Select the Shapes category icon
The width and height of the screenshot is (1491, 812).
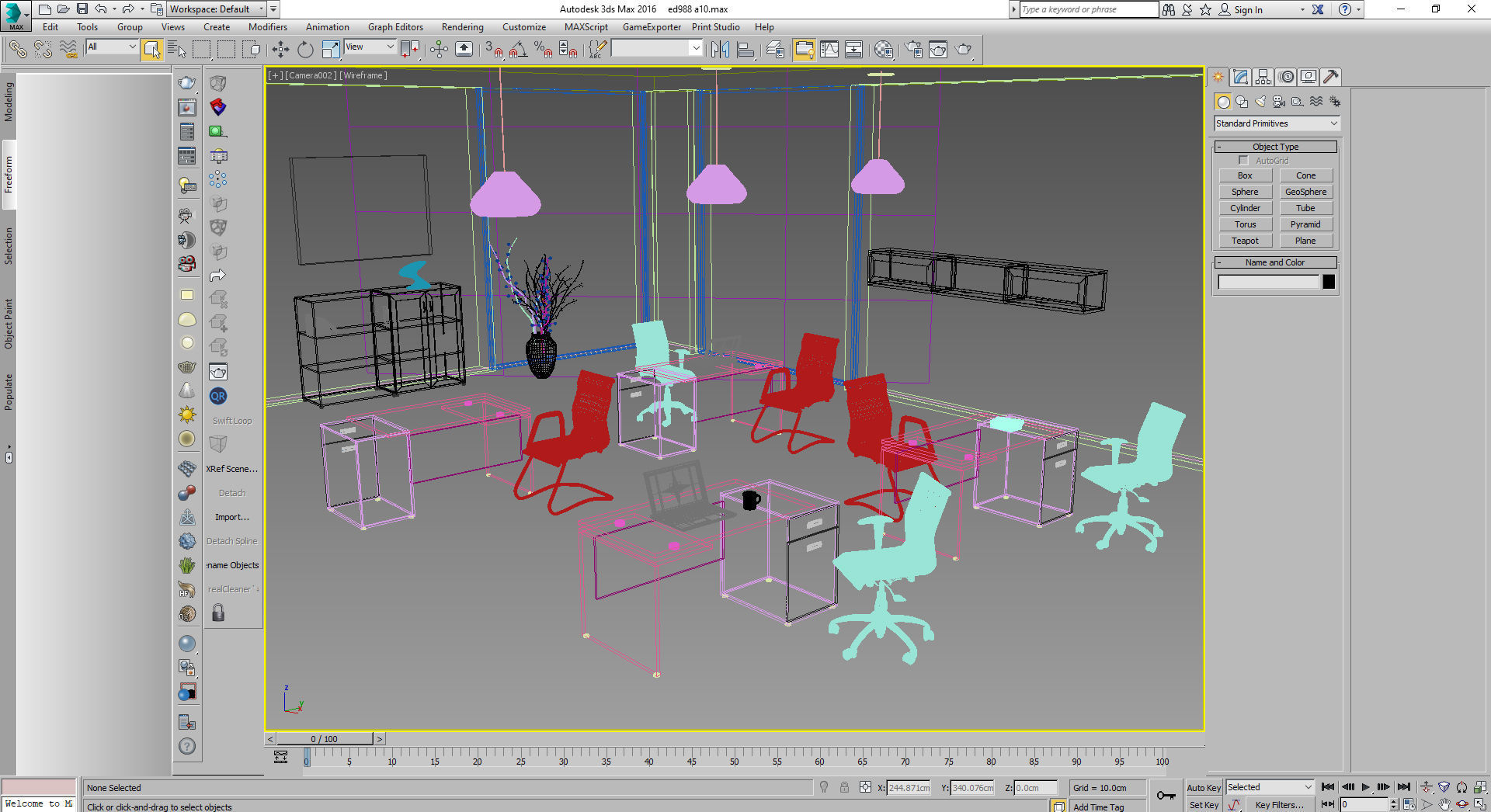point(1242,102)
